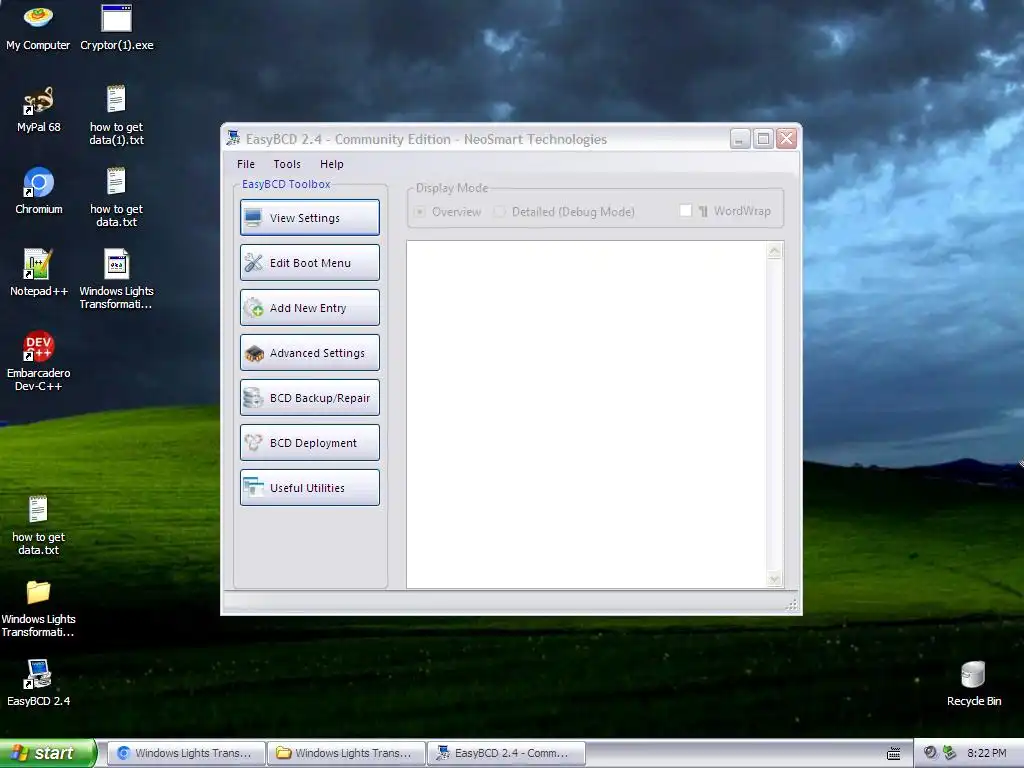Go to Add New Entry
Viewport: 1024px width, 768px height.
point(310,308)
